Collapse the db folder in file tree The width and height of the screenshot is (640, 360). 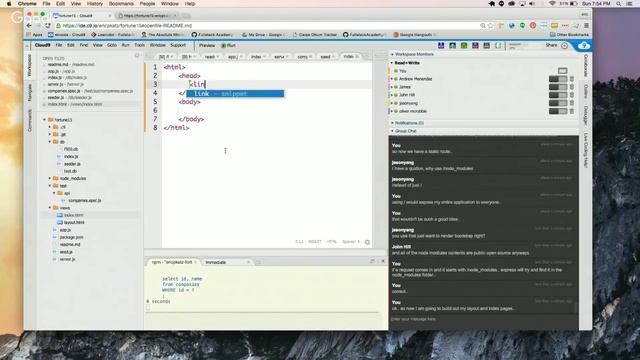pyautogui.click(x=50, y=142)
